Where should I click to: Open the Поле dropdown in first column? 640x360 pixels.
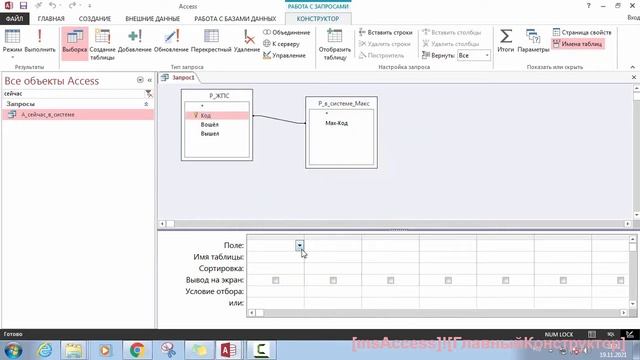pos(300,245)
